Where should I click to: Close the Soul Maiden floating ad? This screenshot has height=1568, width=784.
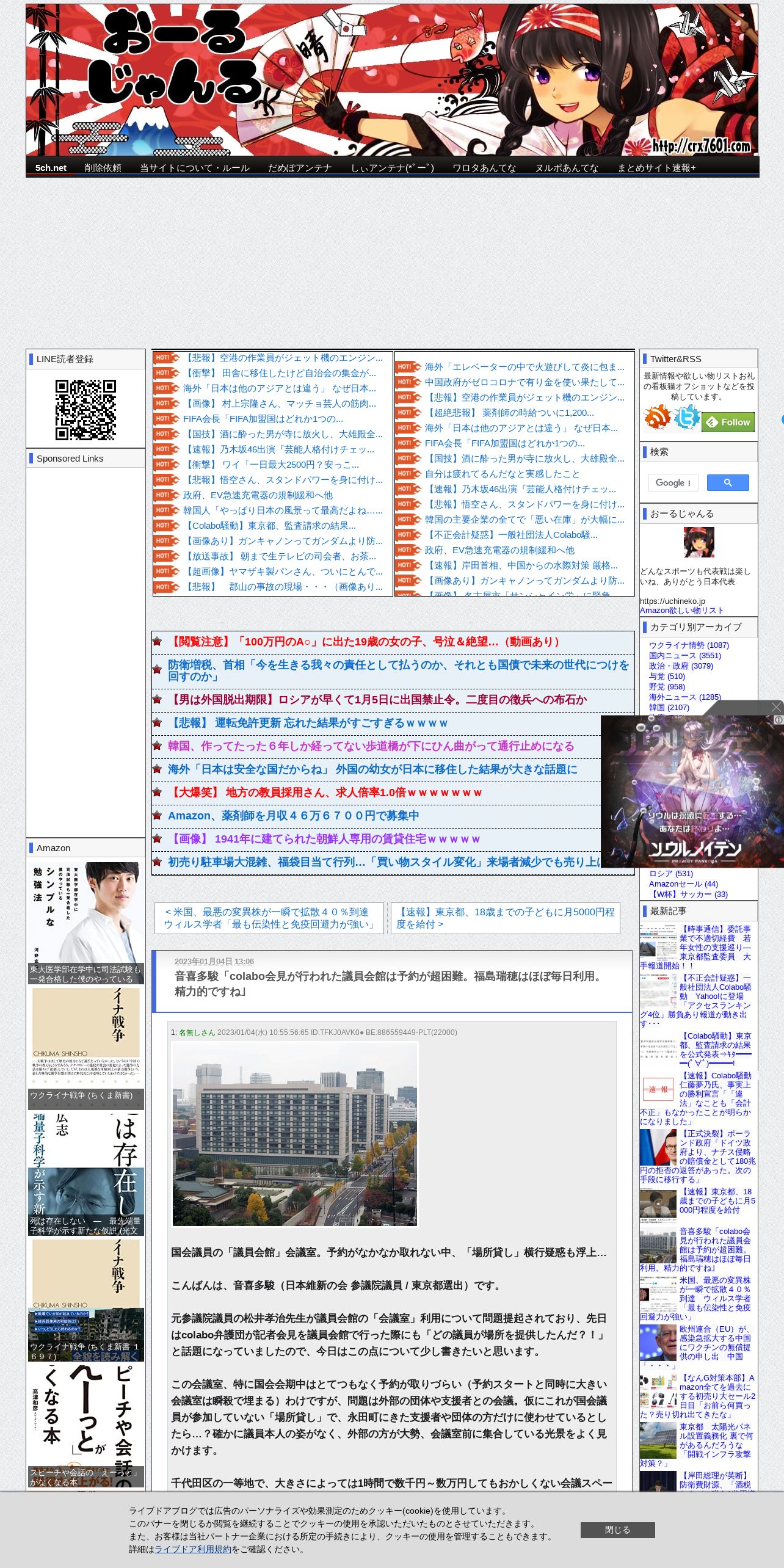point(776,707)
